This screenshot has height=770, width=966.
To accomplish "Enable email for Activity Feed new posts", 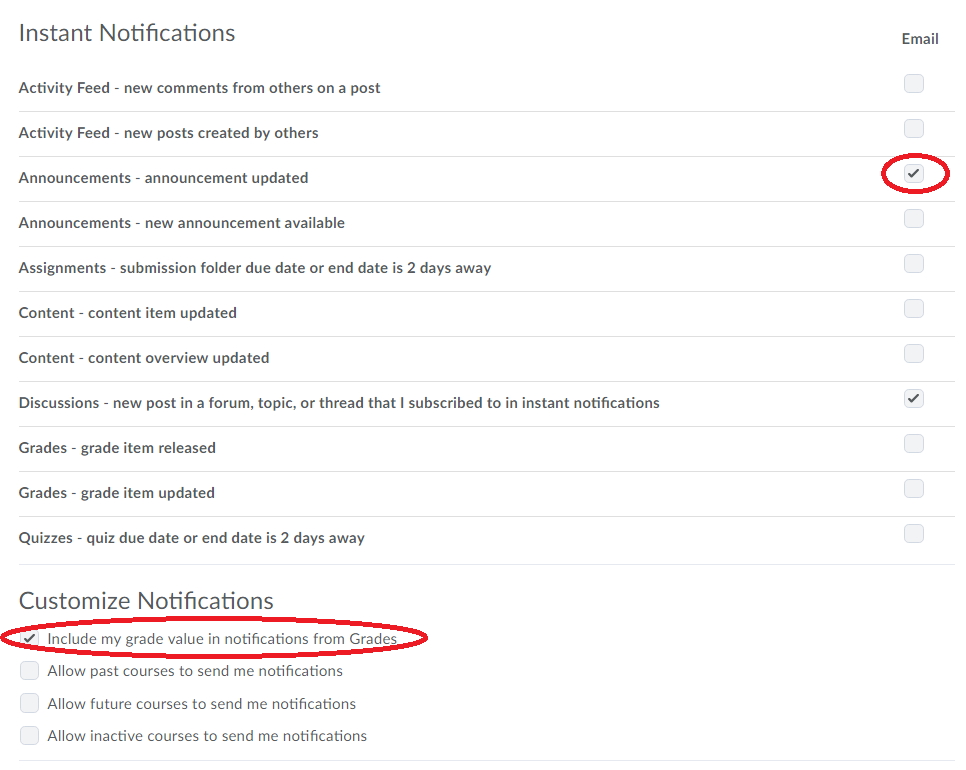I will [x=914, y=129].
